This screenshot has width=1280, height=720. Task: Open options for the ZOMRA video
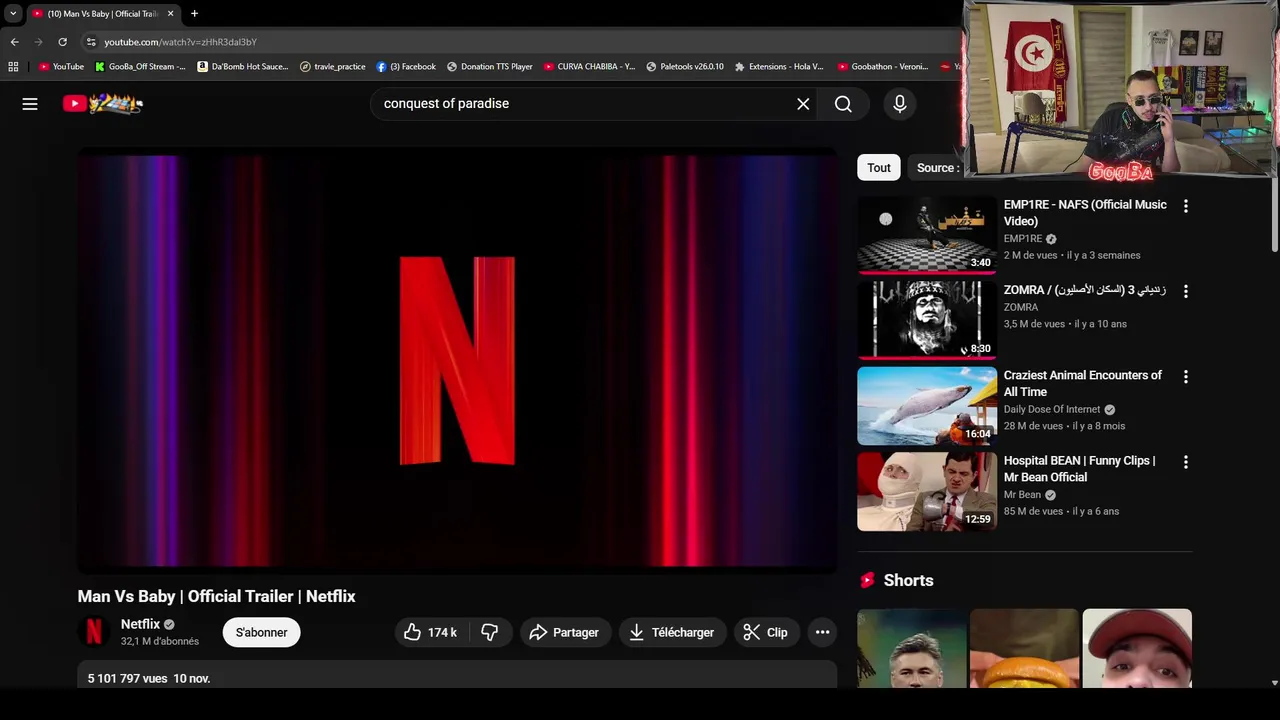point(1186,291)
